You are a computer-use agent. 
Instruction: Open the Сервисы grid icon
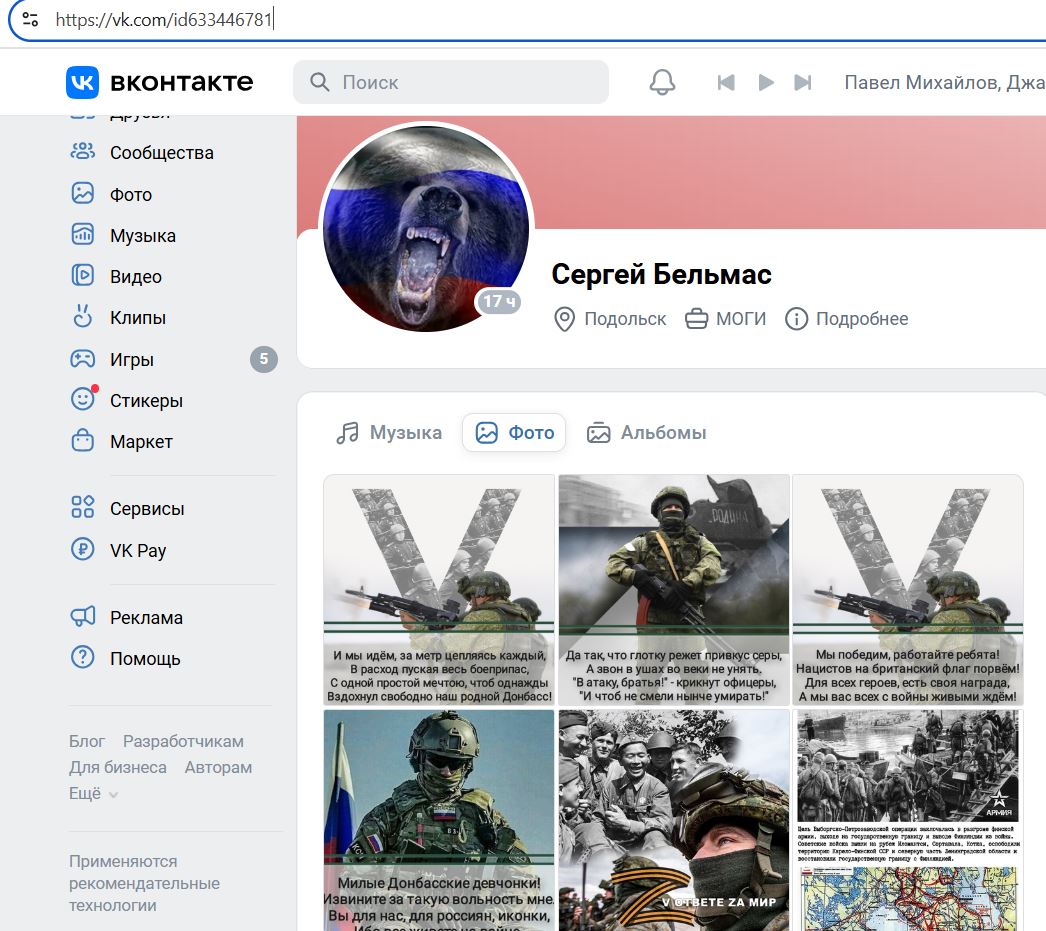coord(83,508)
